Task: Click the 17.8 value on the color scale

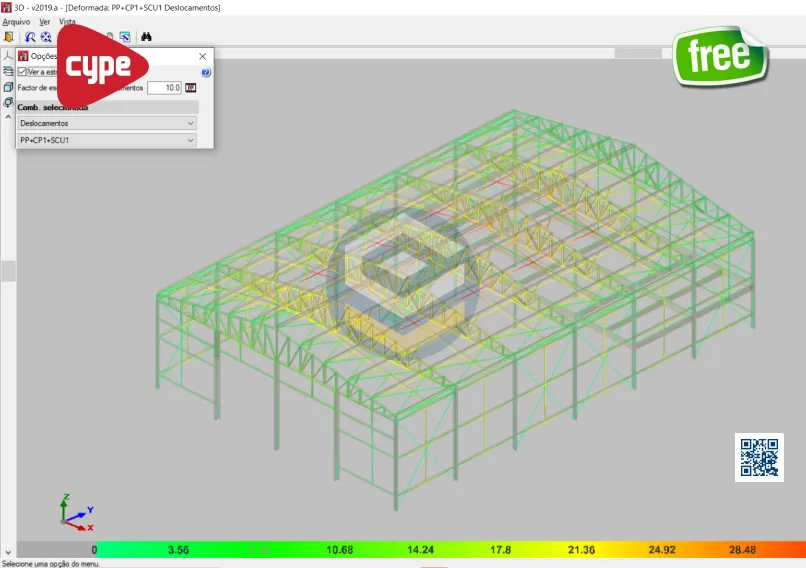Action: point(501,550)
